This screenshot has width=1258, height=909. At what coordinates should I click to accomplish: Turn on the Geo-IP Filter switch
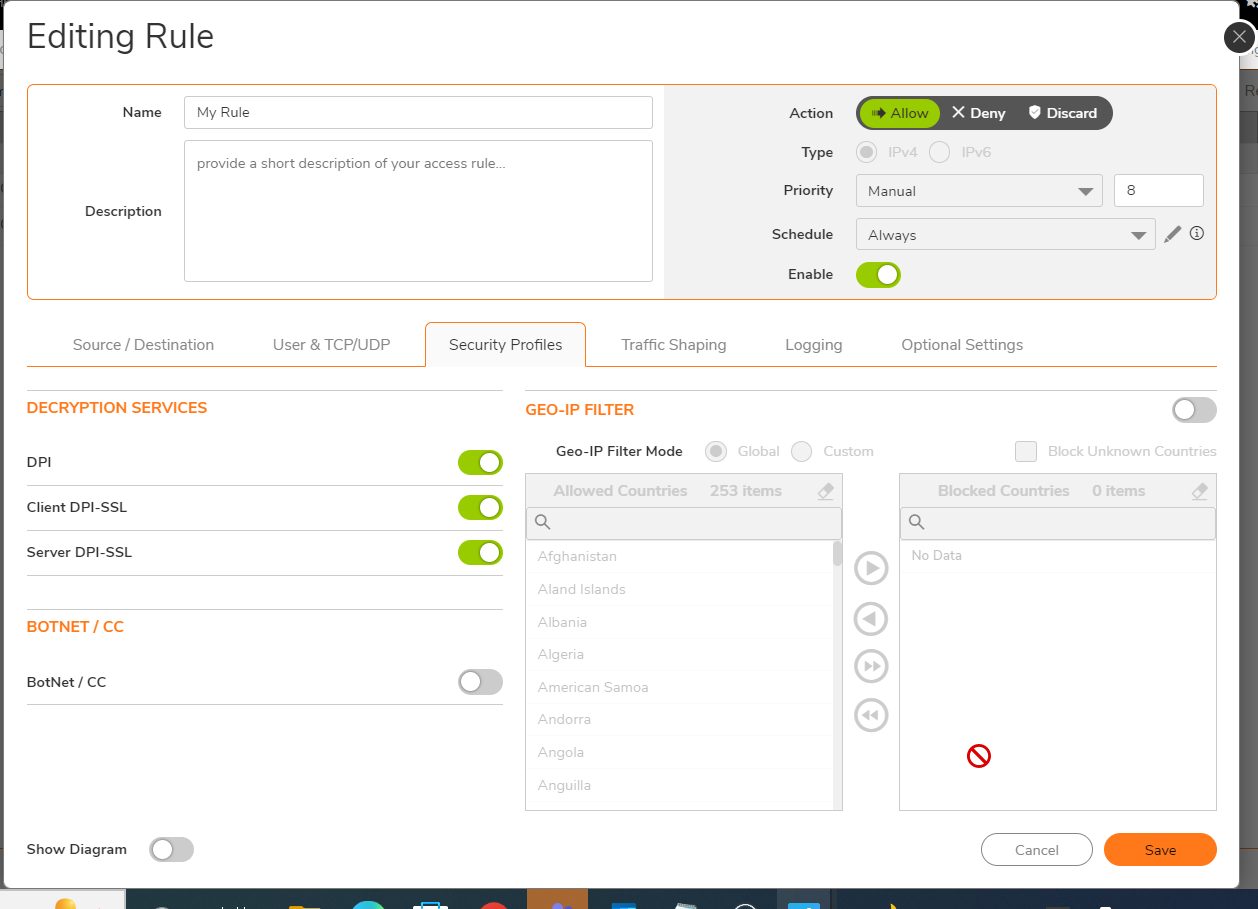point(1194,410)
